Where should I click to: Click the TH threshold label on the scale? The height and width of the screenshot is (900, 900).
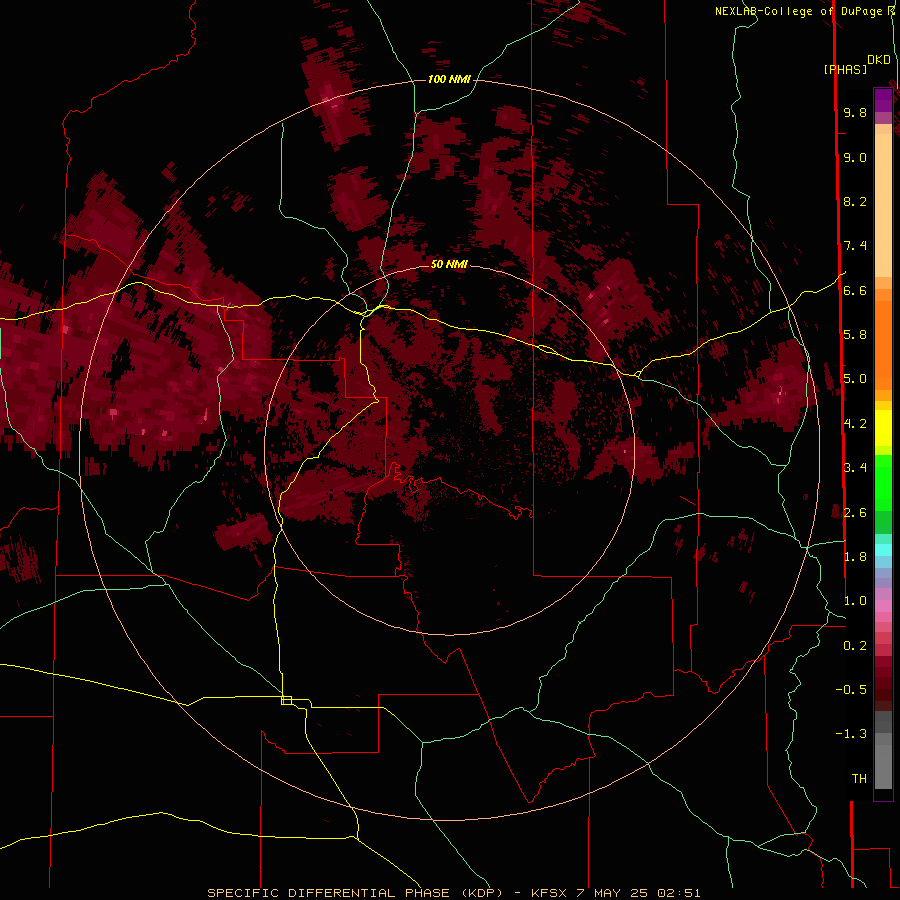pos(859,778)
